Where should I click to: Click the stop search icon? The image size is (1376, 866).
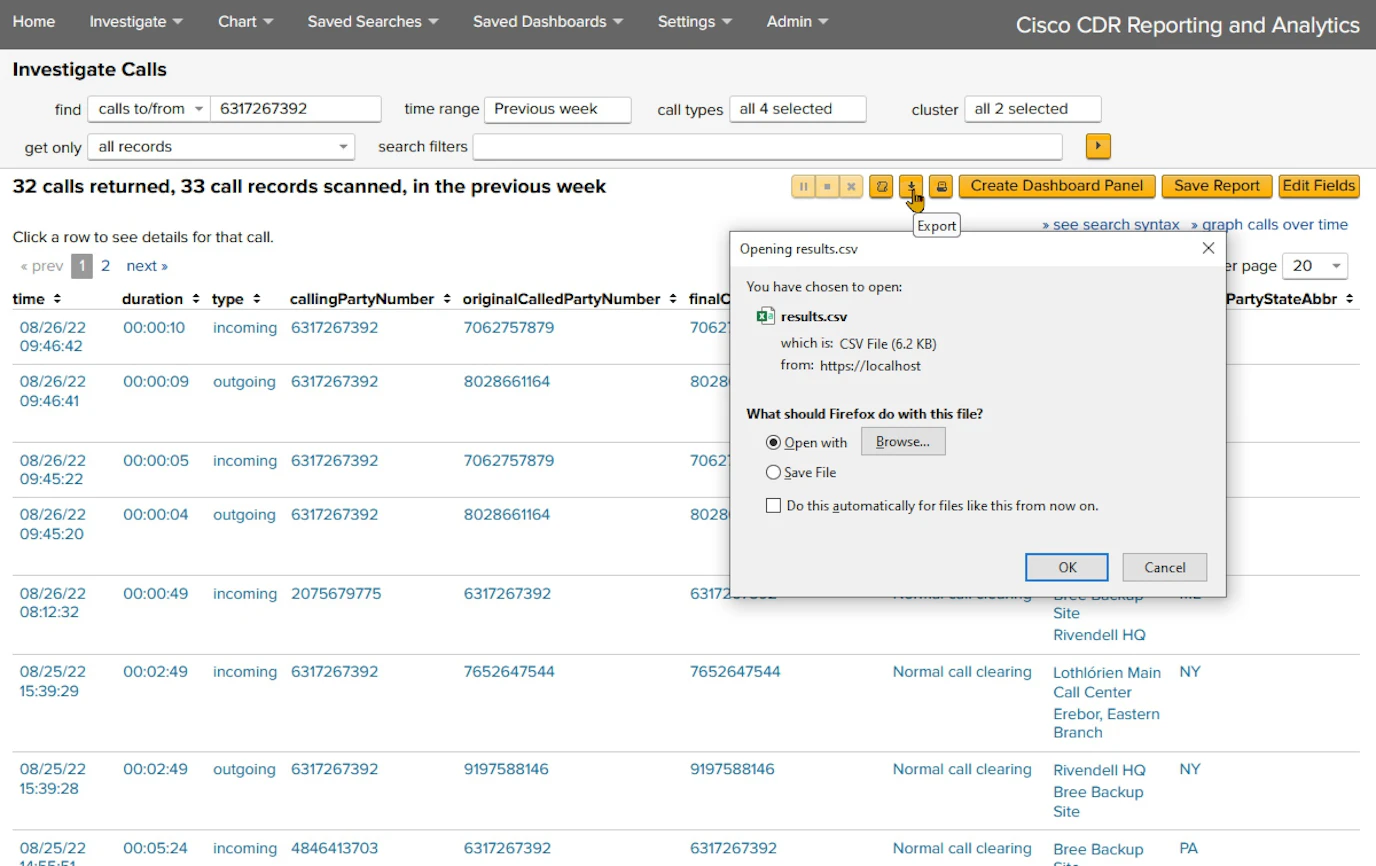827,186
